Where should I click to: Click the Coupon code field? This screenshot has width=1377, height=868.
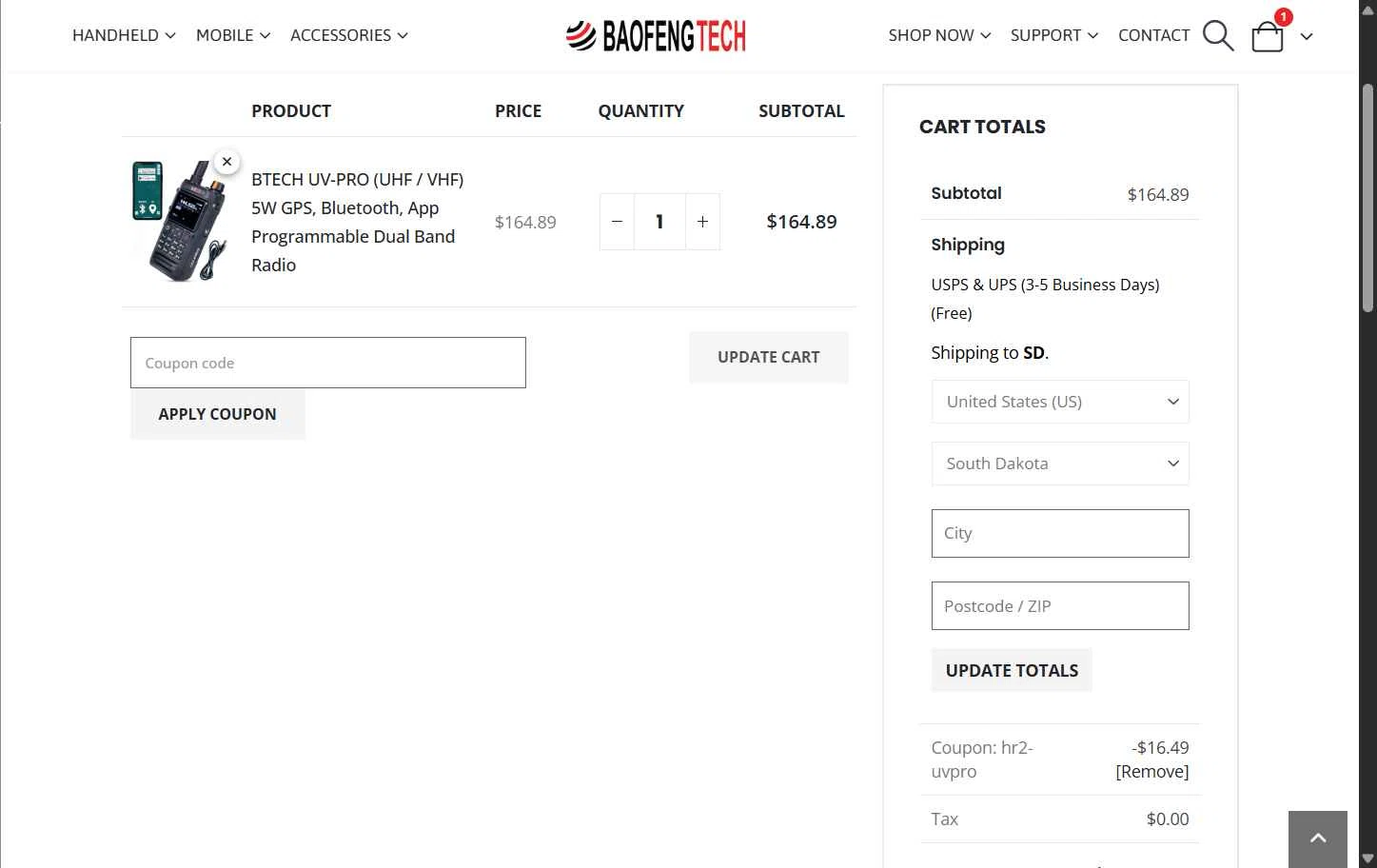tap(328, 363)
